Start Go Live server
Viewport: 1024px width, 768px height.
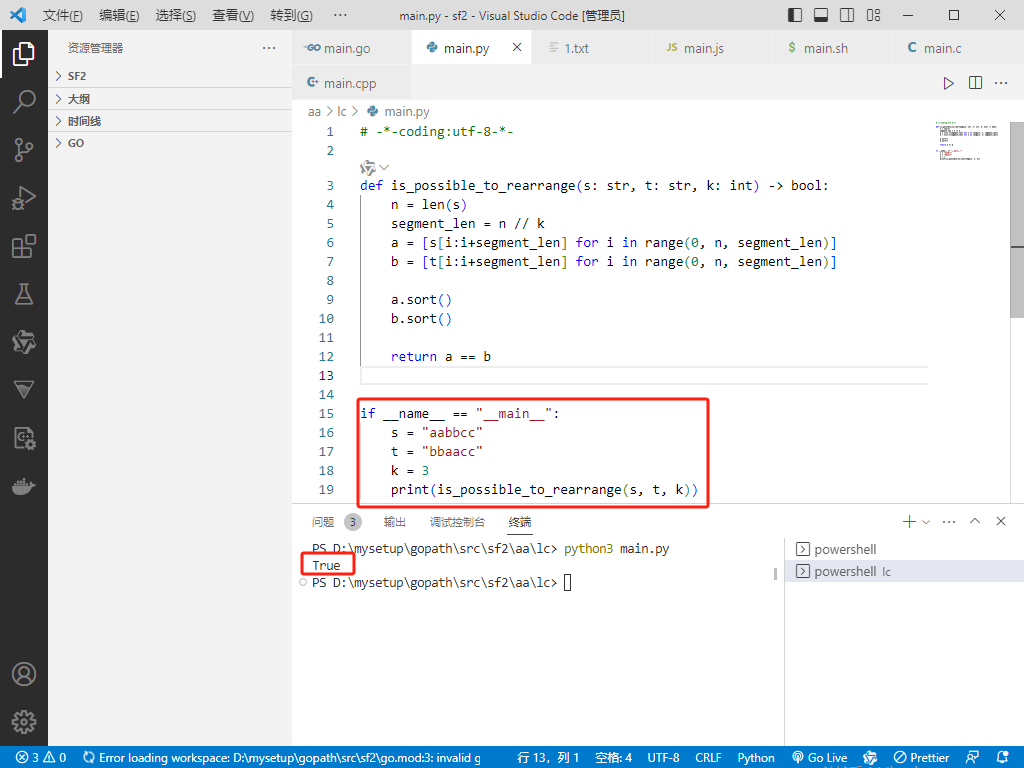coord(820,758)
